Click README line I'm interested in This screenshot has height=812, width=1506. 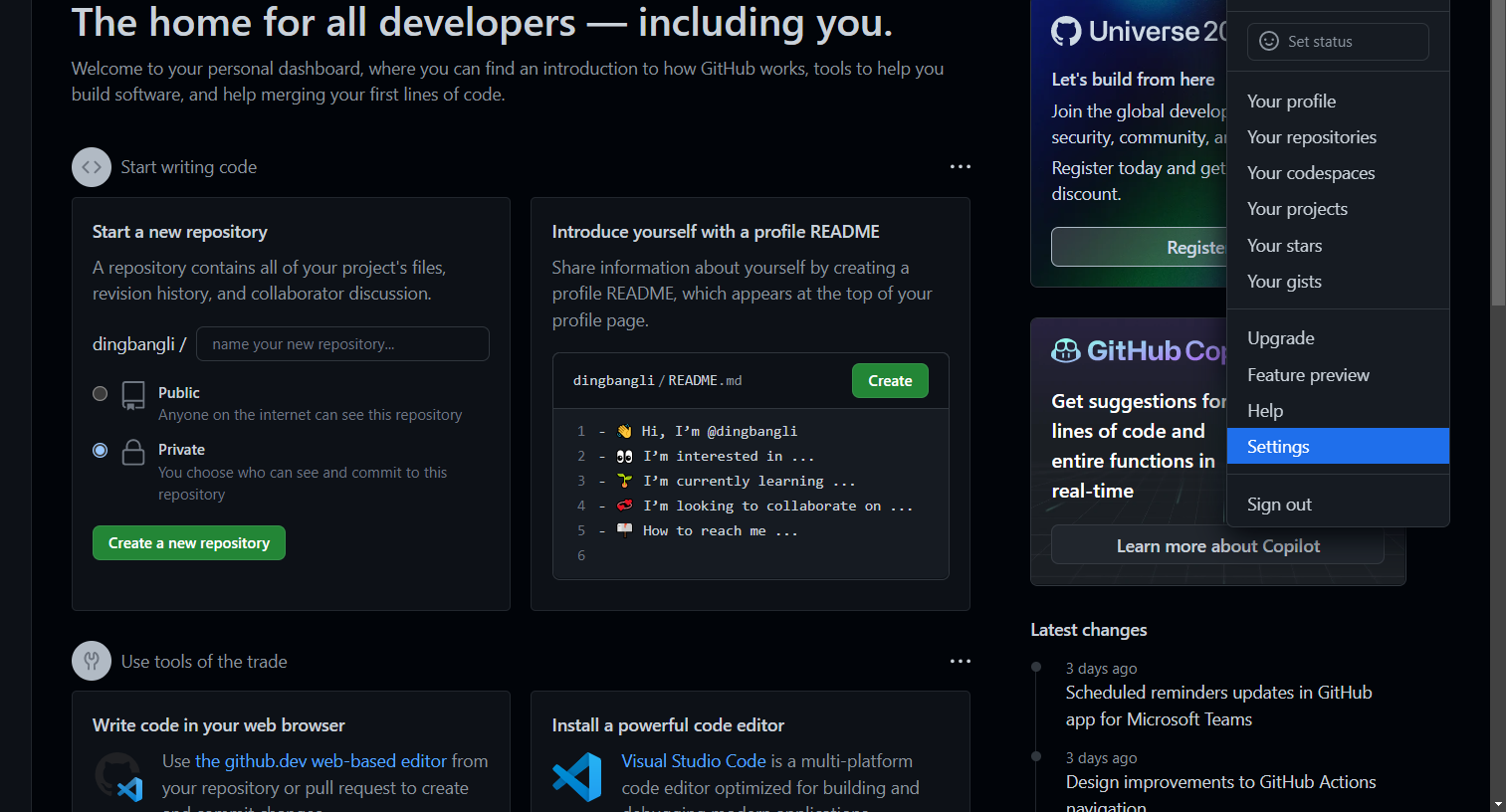(x=715, y=456)
